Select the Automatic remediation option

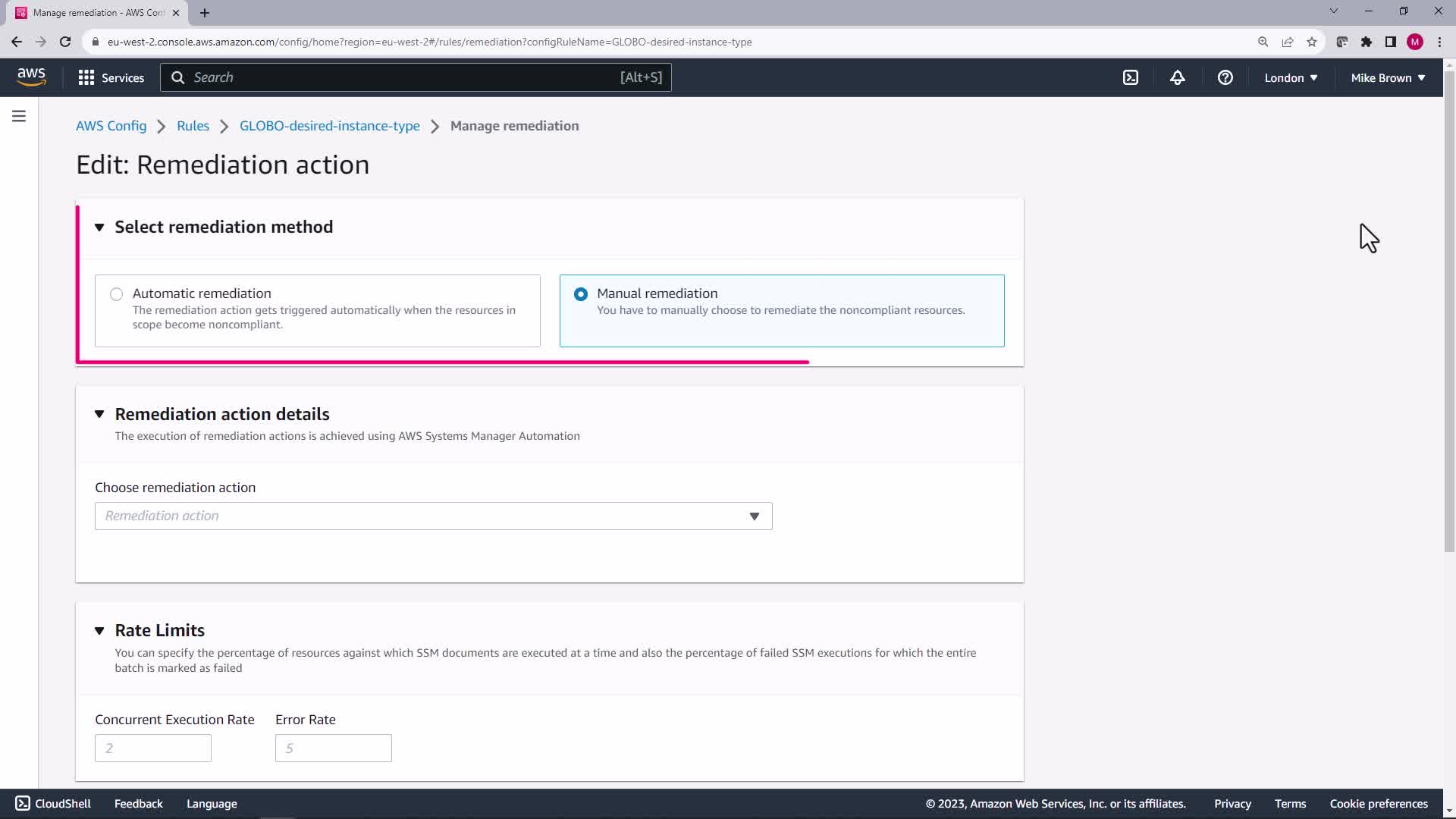(x=116, y=294)
